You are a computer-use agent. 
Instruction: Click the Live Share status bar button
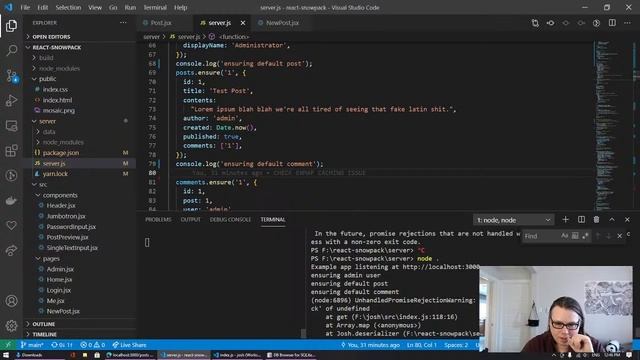click(x=129, y=345)
